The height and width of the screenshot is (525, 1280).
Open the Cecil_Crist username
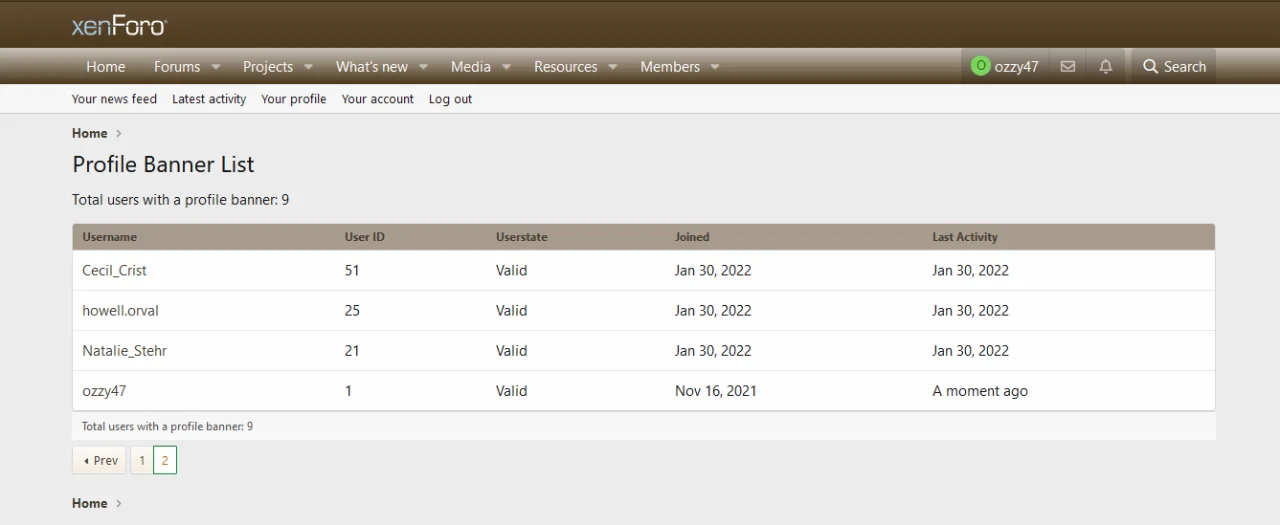click(x=115, y=270)
